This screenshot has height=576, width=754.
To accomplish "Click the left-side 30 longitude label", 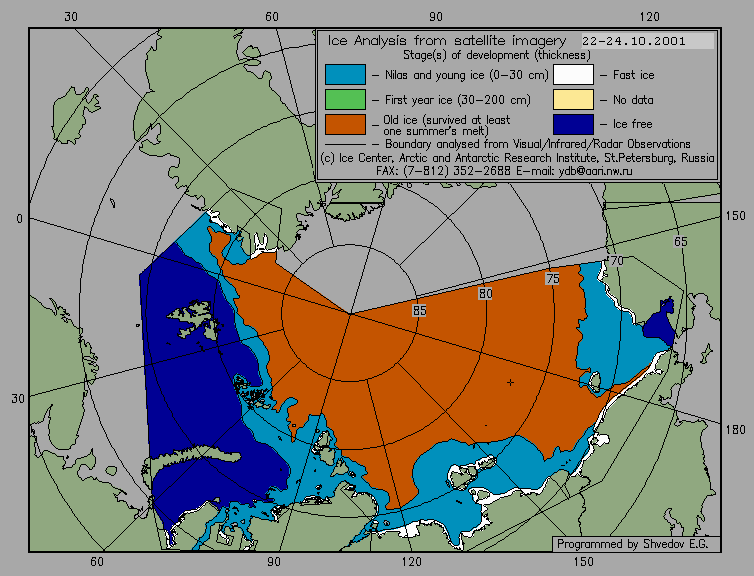I will click(x=18, y=399).
